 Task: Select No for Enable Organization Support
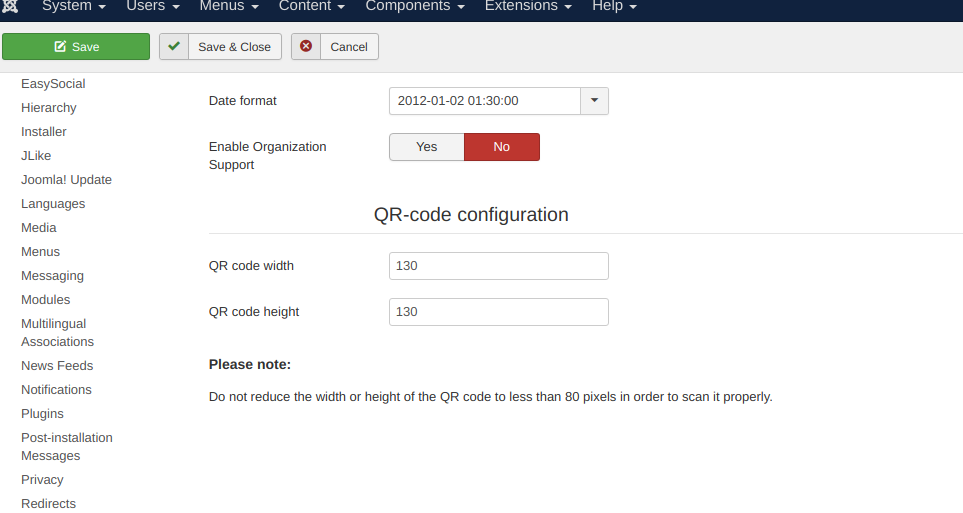501,147
